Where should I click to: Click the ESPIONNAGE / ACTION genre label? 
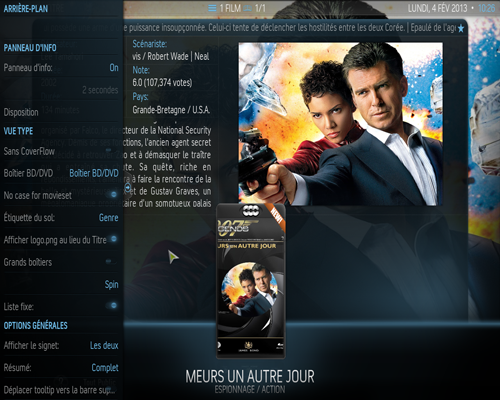point(250,389)
